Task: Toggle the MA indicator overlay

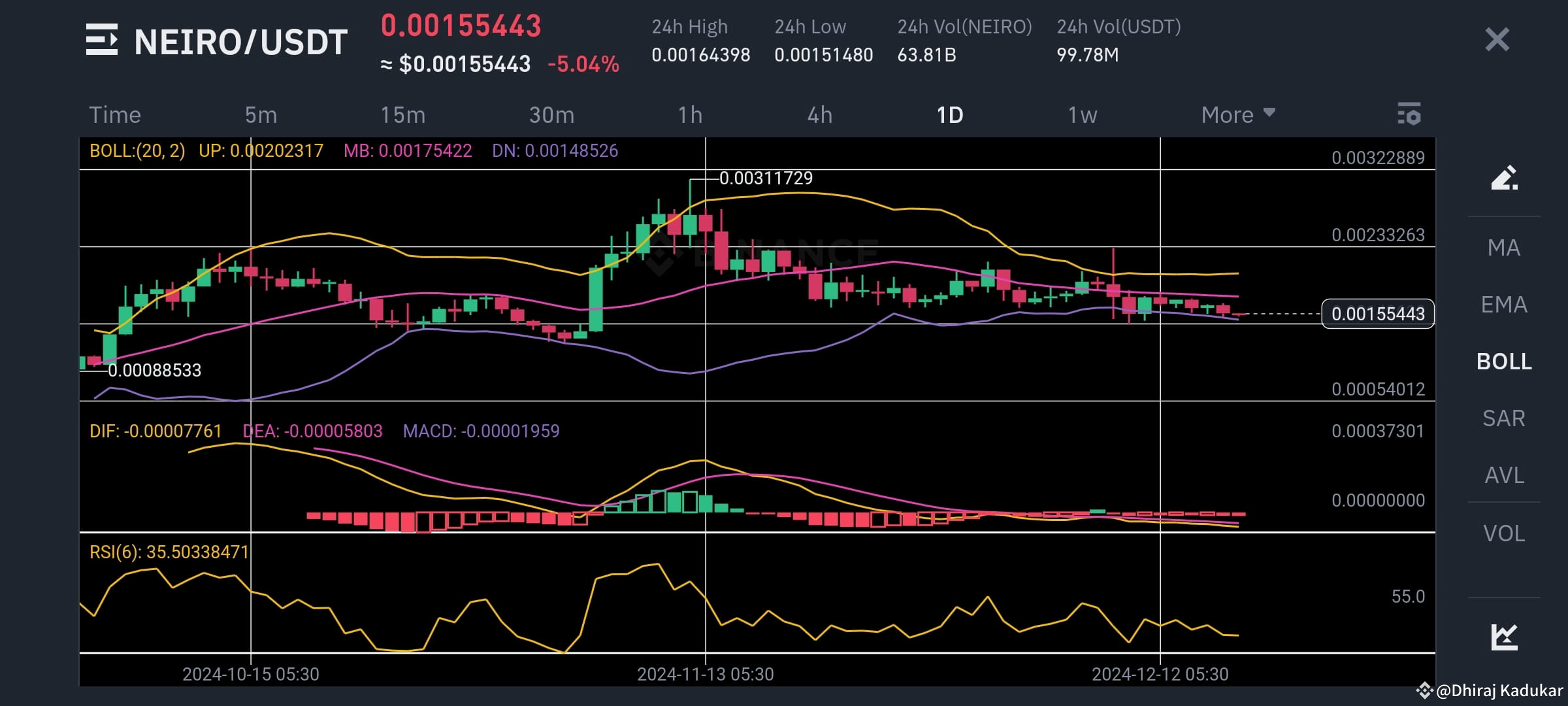Action: pos(1503,248)
